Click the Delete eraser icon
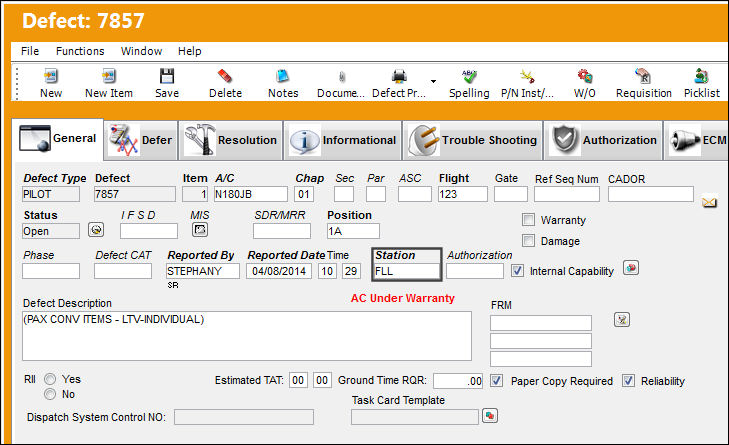 225,76
